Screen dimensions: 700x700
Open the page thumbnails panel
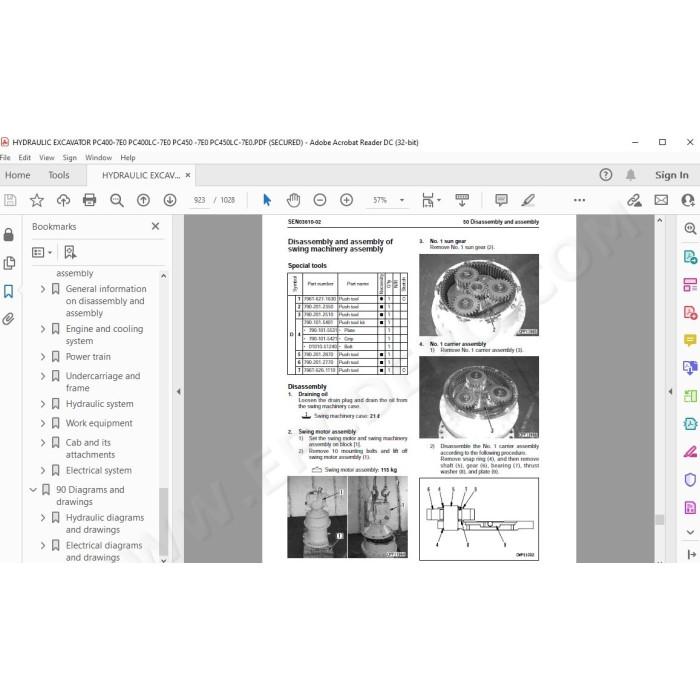[9, 263]
